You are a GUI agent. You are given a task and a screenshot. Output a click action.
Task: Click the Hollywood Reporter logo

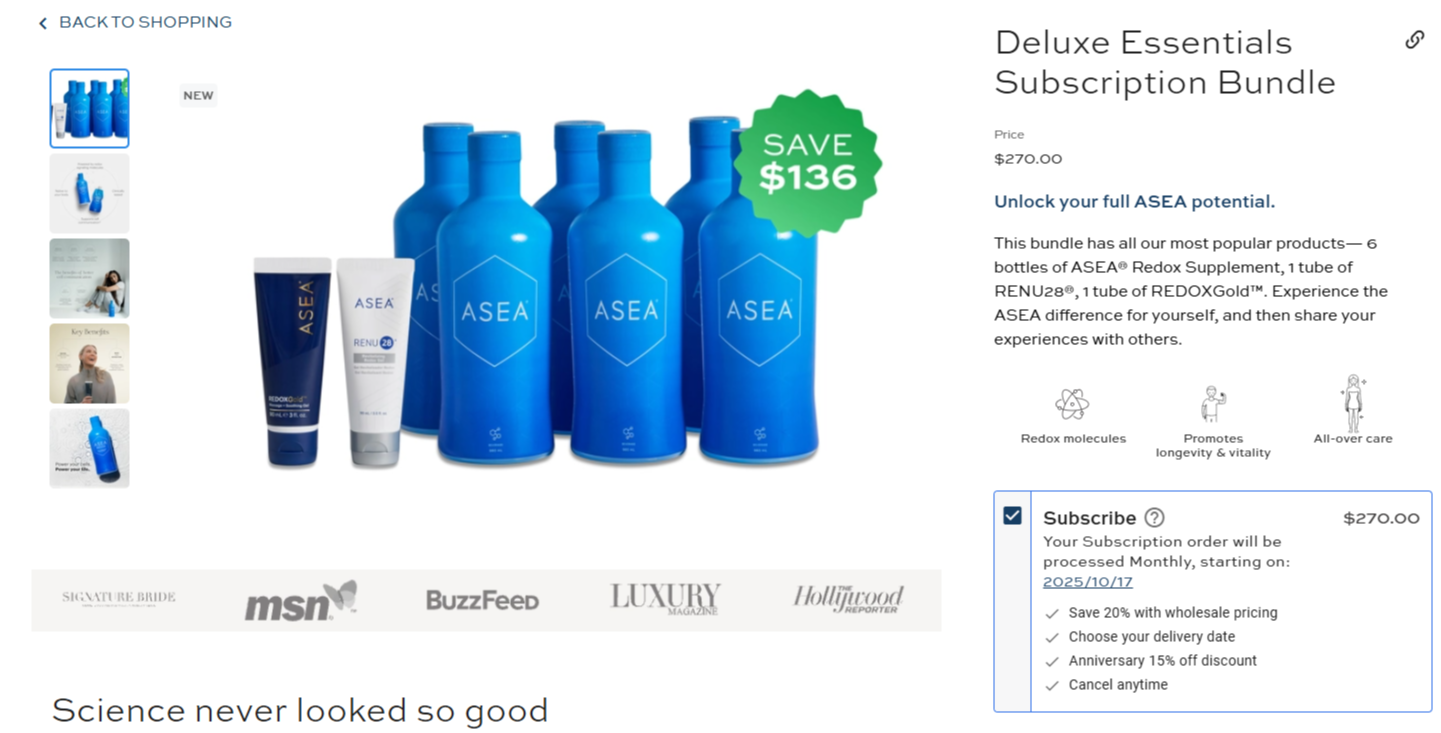[848, 598]
